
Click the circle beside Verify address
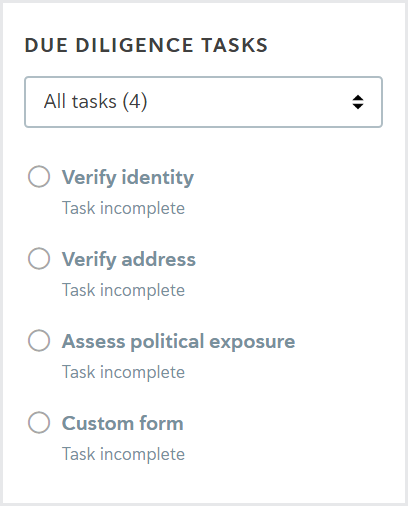39,258
